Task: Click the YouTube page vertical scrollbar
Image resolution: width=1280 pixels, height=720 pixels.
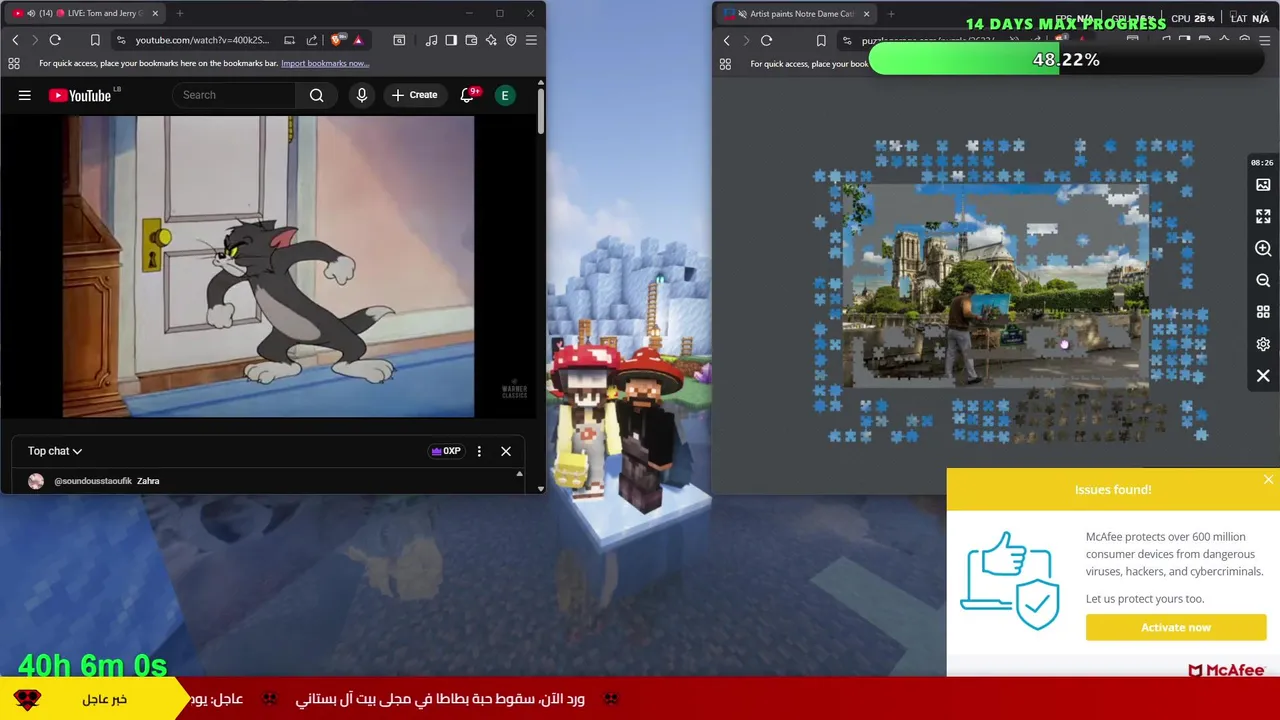Action: click(540, 110)
